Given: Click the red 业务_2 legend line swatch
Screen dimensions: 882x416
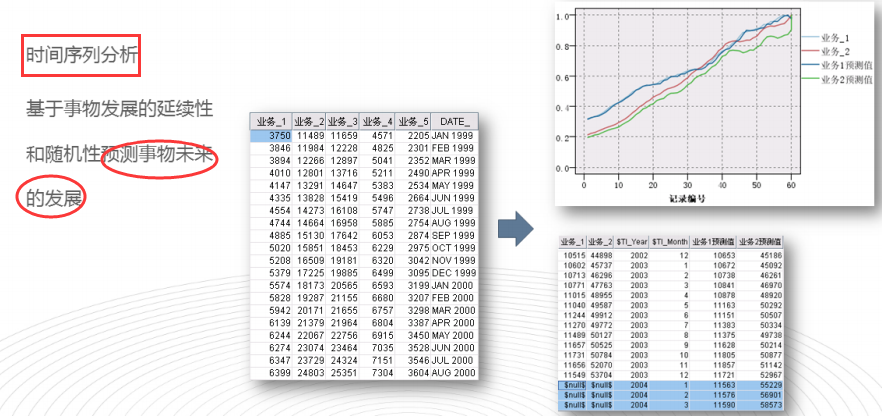Looking at the screenshot, I should coord(811,52).
